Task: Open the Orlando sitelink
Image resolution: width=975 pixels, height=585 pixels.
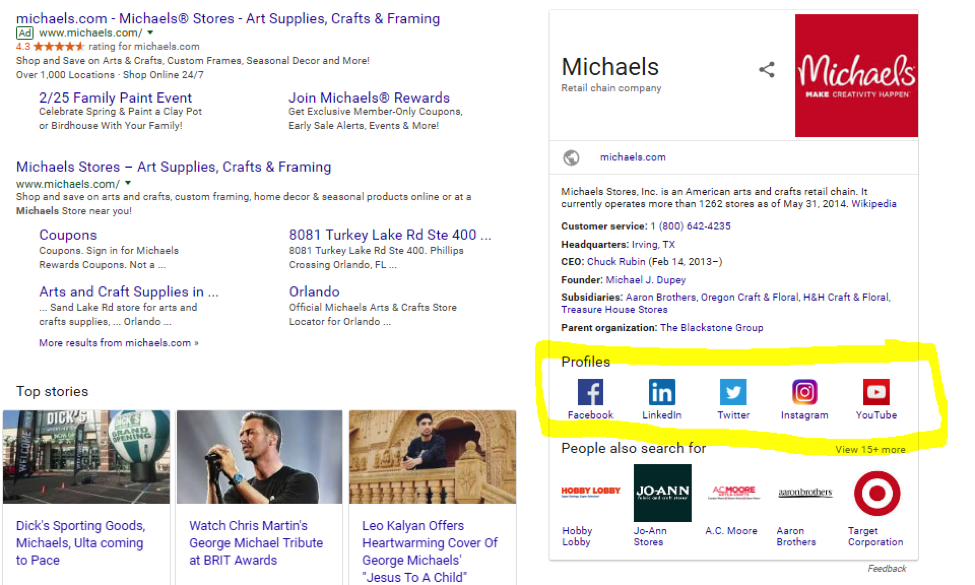Action: [314, 292]
